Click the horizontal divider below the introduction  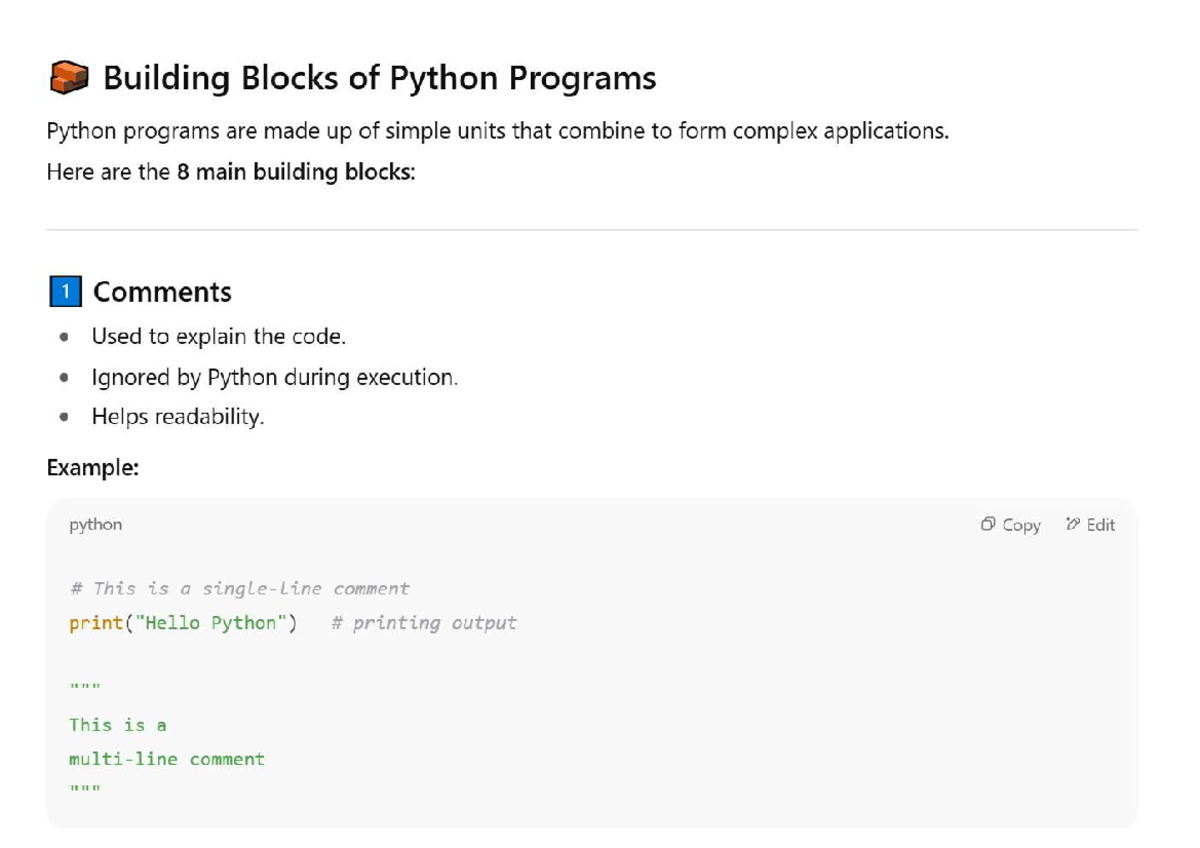click(x=600, y=228)
